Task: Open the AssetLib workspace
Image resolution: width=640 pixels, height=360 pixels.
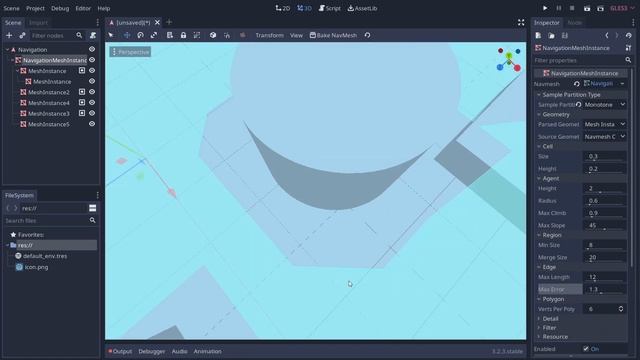Action: [x=362, y=8]
